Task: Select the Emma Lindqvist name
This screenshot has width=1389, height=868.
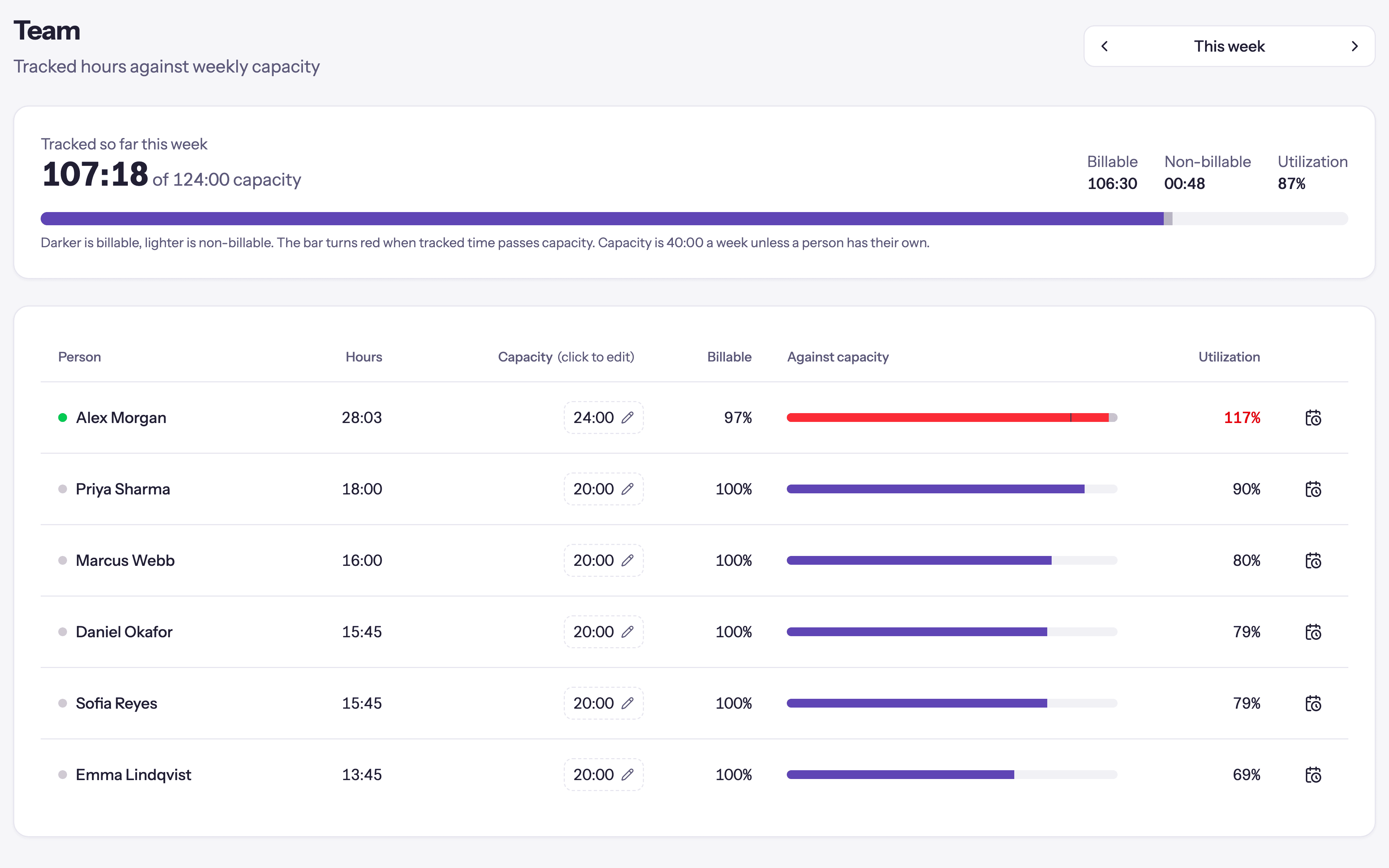Action: (x=133, y=775)
